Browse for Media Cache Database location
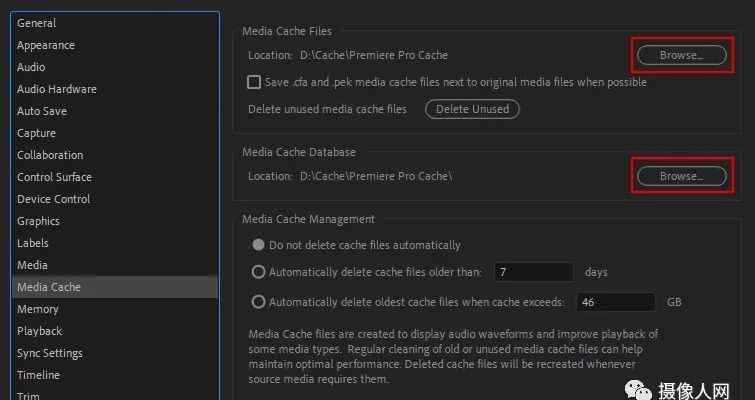 [x=682, y=176]
